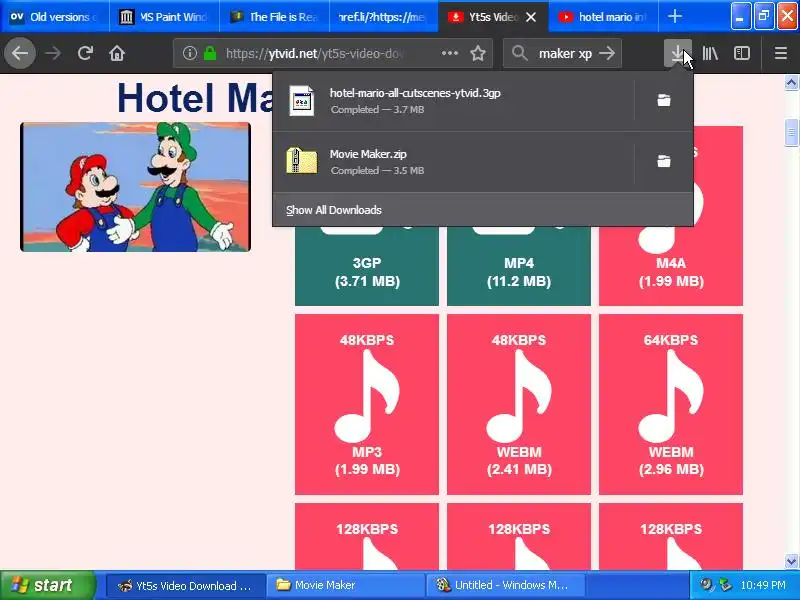Screen dimensions: 800x600
Task: Show site information for ytvid.net
Action: click(189, 53)
